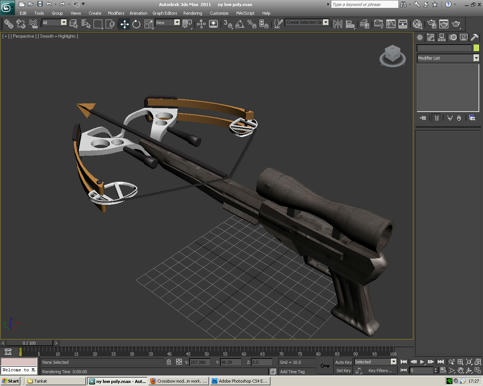Switch to the Create command panel tab

point(420,37)
